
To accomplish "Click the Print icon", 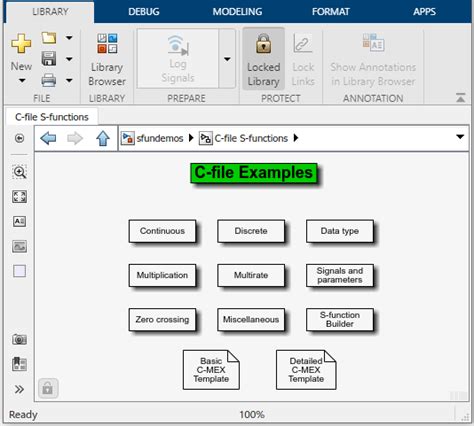I will (x=49, y=80).
